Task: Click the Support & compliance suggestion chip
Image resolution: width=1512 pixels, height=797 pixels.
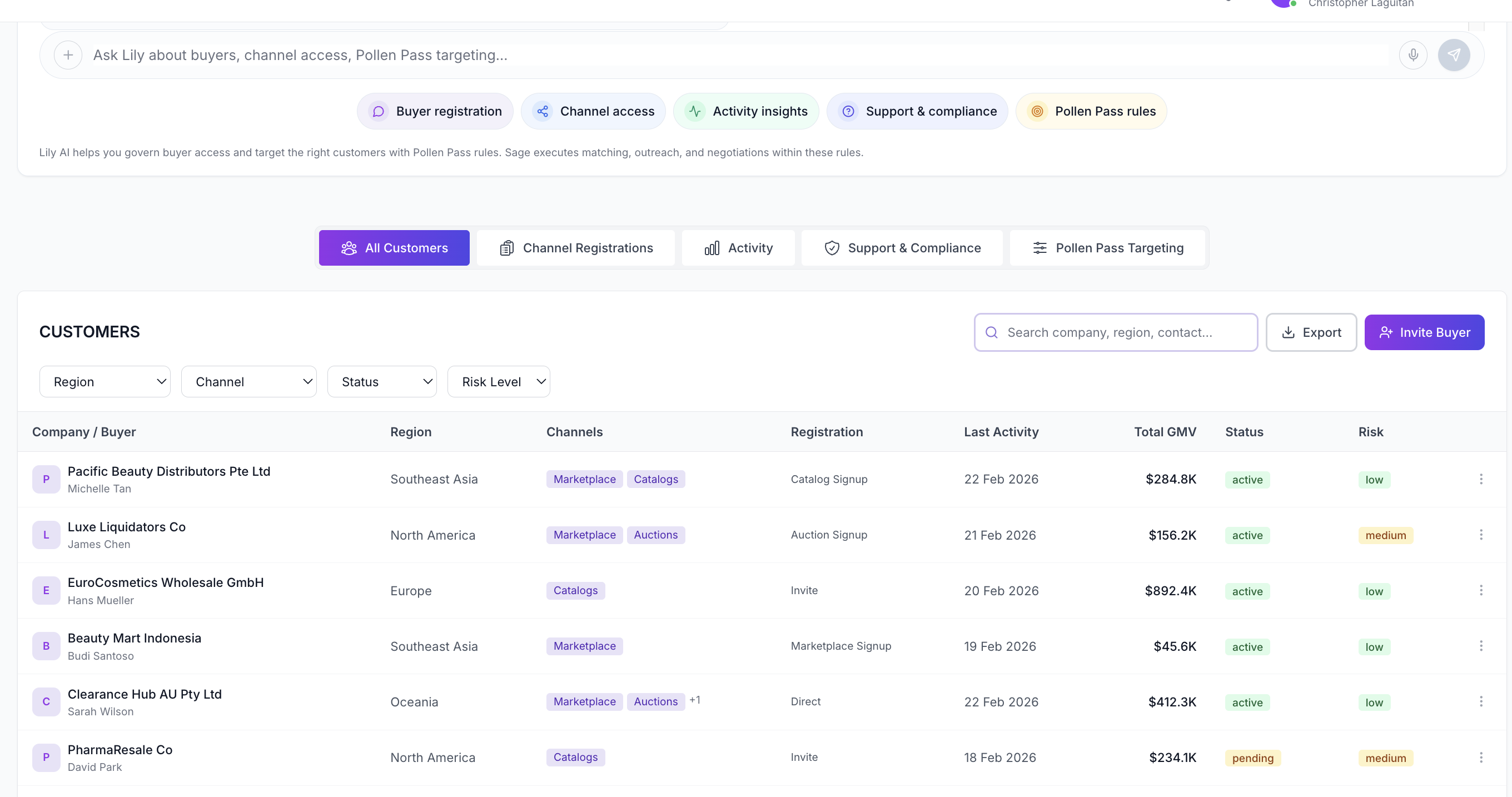Action: [x=917, y=111]
